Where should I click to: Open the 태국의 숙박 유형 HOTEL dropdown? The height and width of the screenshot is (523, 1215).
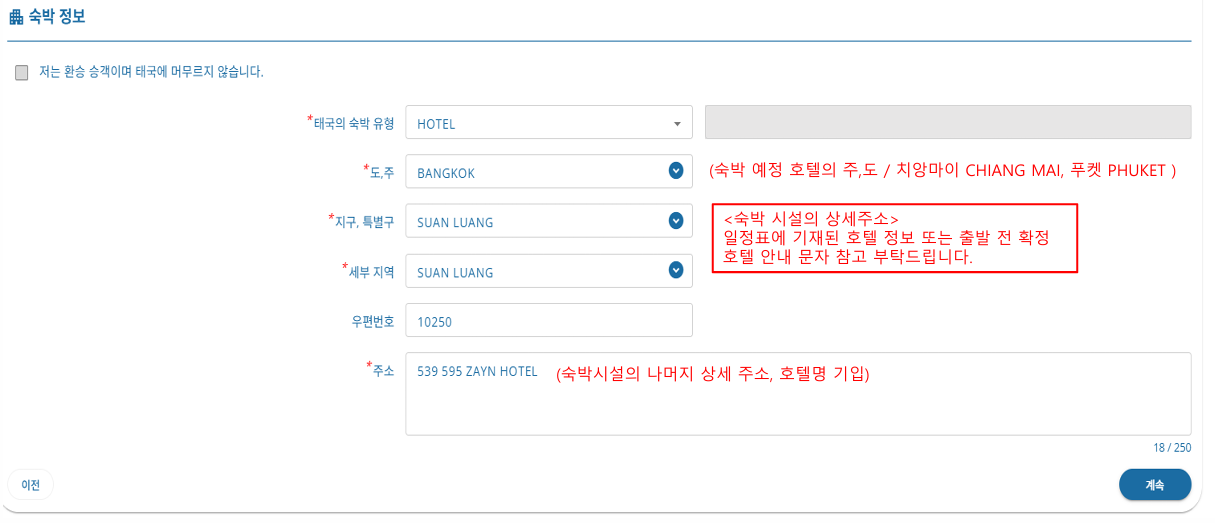(549, 123)
